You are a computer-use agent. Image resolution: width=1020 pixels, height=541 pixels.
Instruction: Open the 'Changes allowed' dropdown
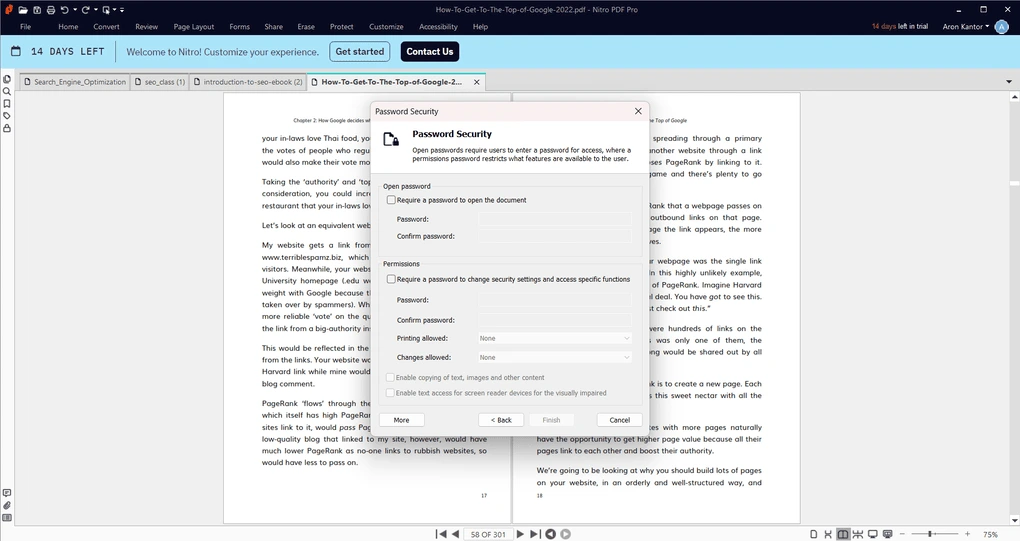555,357
